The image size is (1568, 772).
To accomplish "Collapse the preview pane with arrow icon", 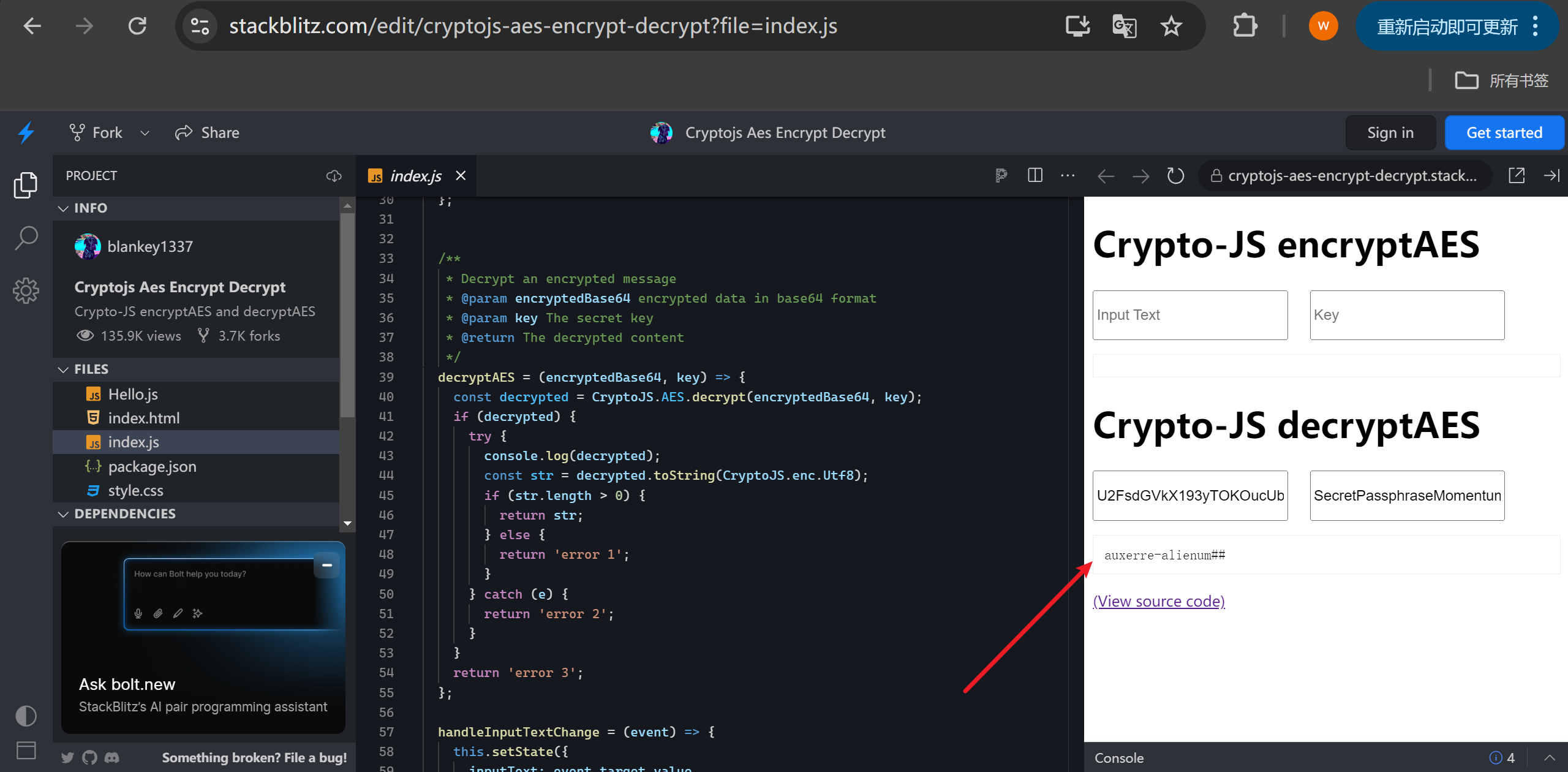I will pyautogui.click(x=1551, y=176).
